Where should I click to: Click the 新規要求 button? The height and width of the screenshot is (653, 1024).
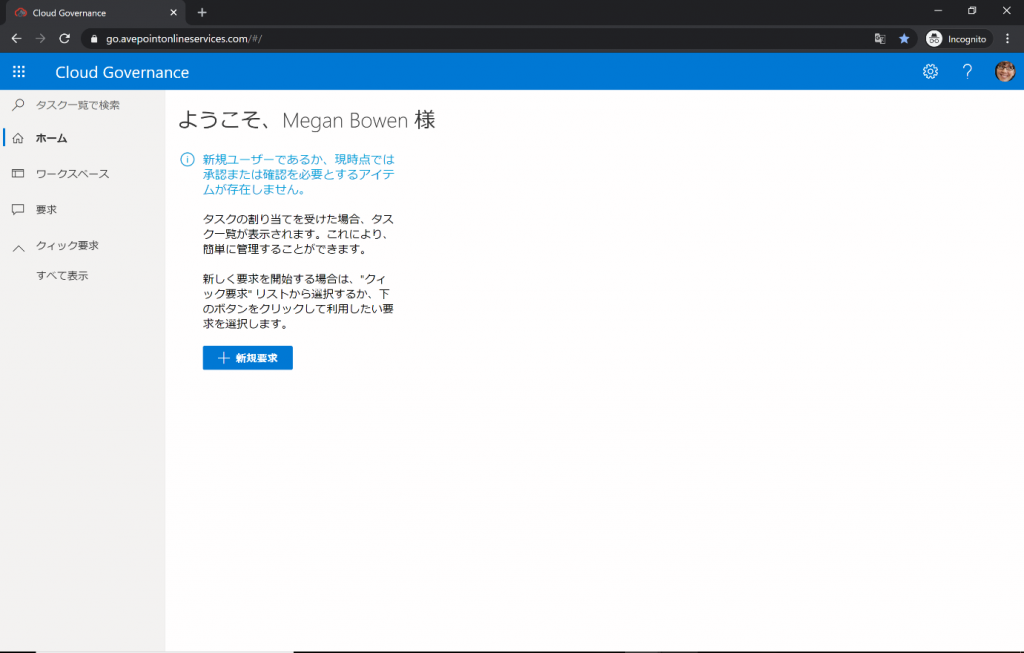coord(248,358)
